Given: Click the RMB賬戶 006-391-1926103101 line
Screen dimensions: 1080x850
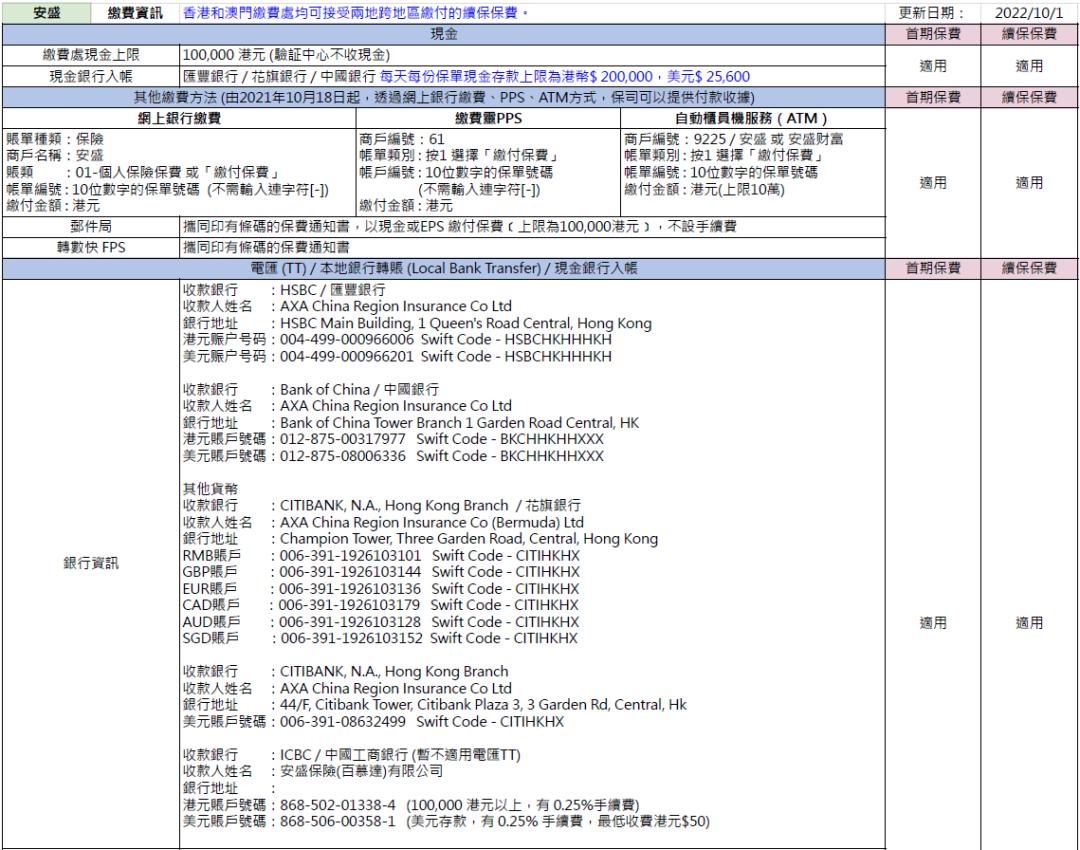Looking at the screenshot, I should click(x=381, y=555).
